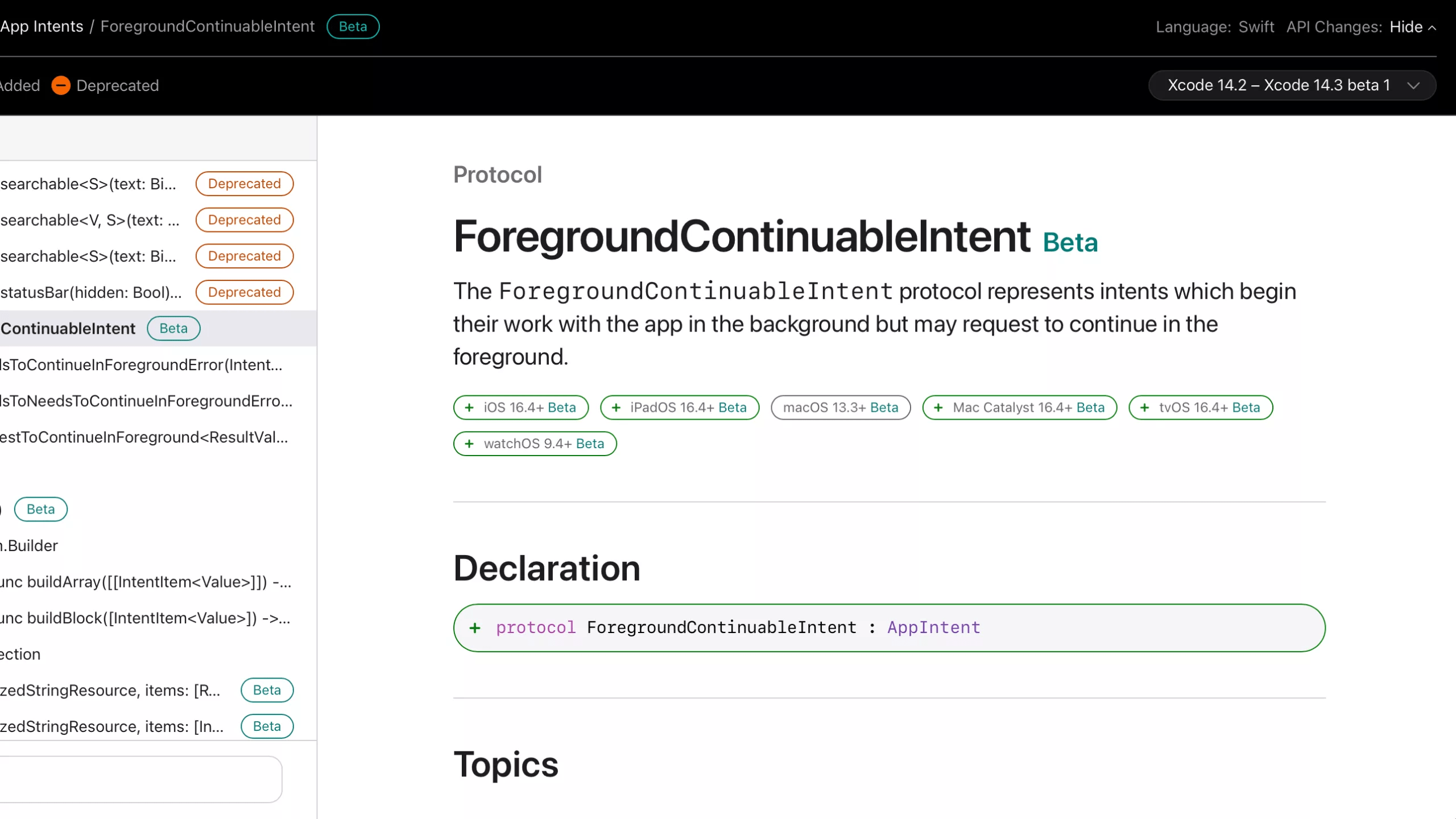Select ContinuableIntent in the sidebar
This screenshot has height=819, width=1456.
point(68,328)
